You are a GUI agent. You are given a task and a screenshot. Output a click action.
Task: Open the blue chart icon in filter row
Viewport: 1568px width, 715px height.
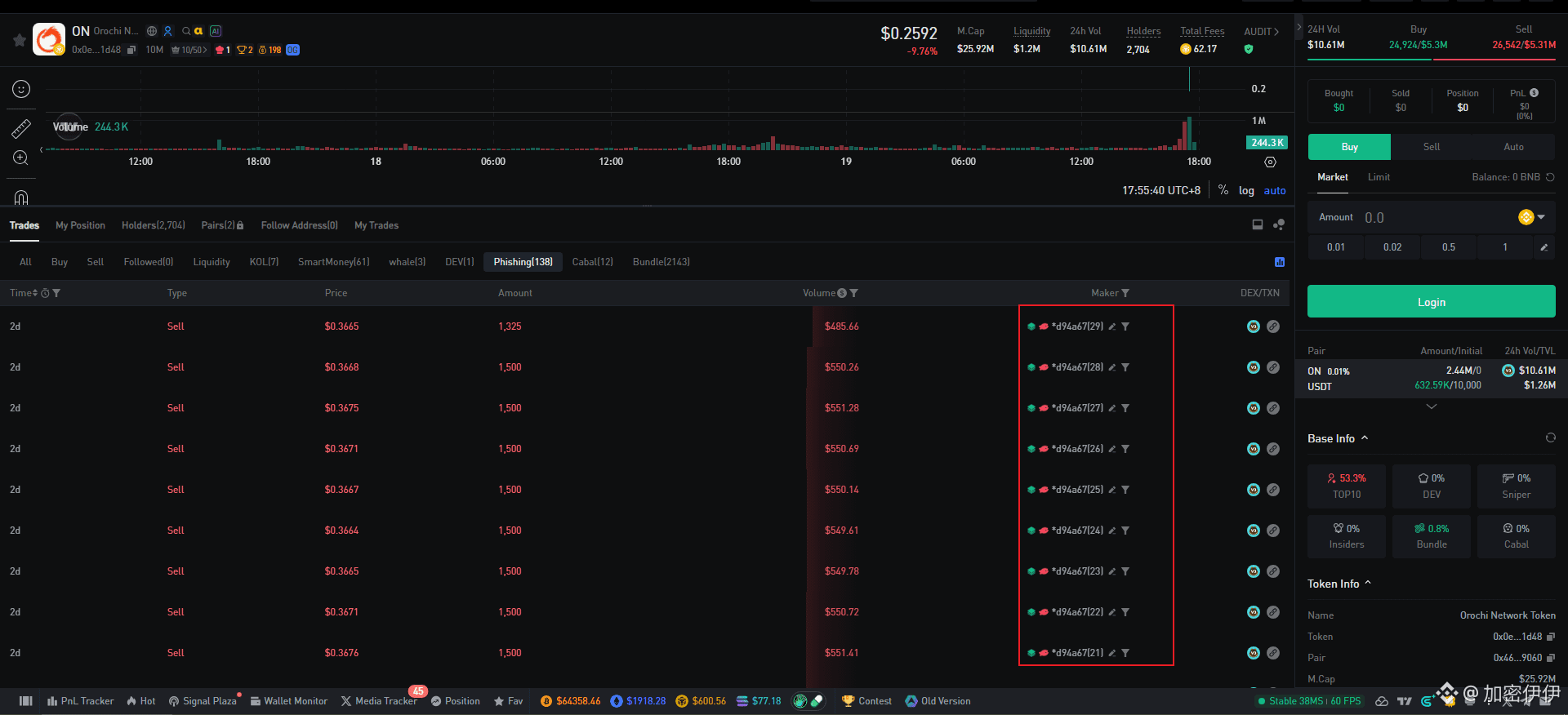point(1280,262)
